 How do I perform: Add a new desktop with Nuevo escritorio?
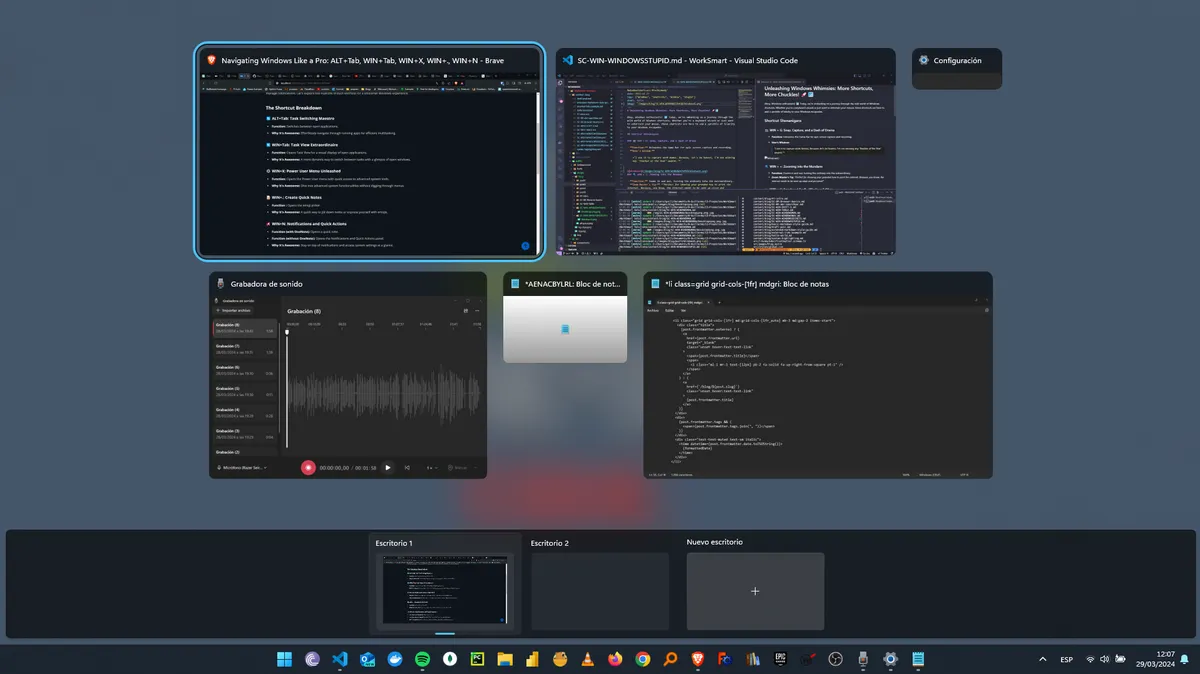click(755, 590)
